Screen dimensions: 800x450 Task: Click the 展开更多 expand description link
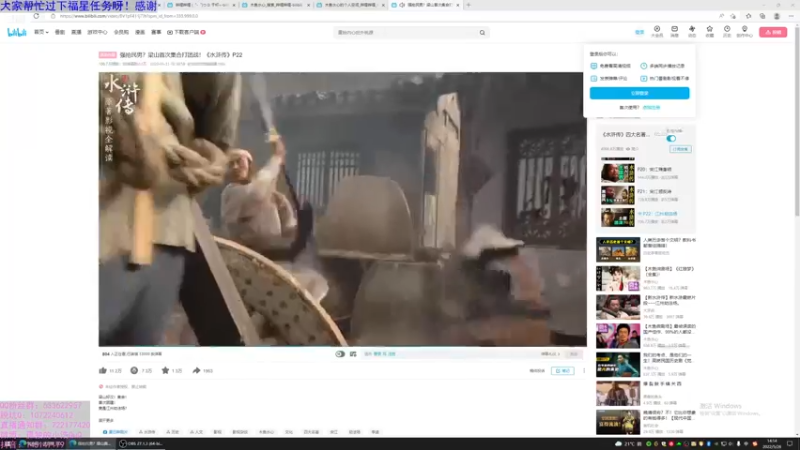click(106, 420)
